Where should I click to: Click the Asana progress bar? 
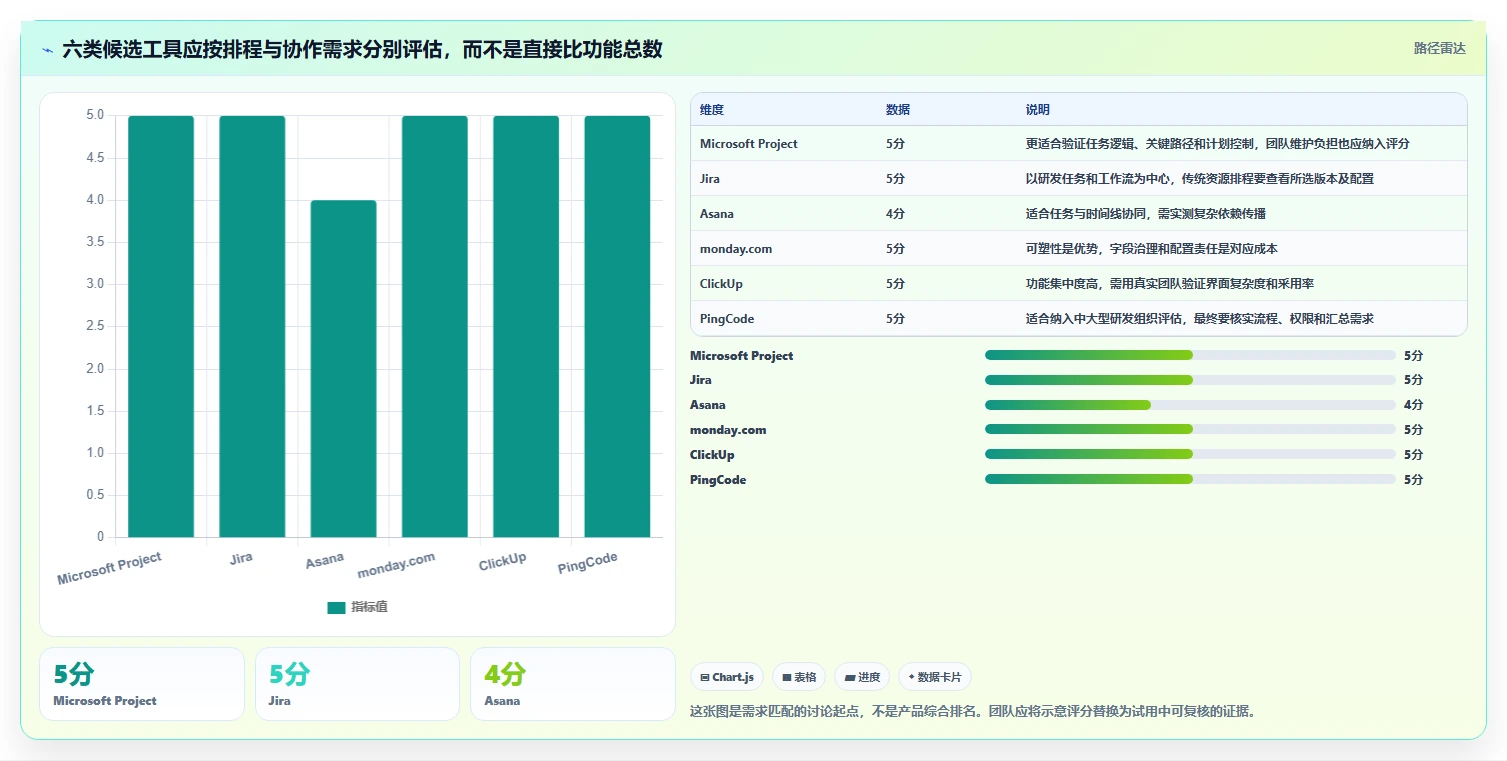1190,405
